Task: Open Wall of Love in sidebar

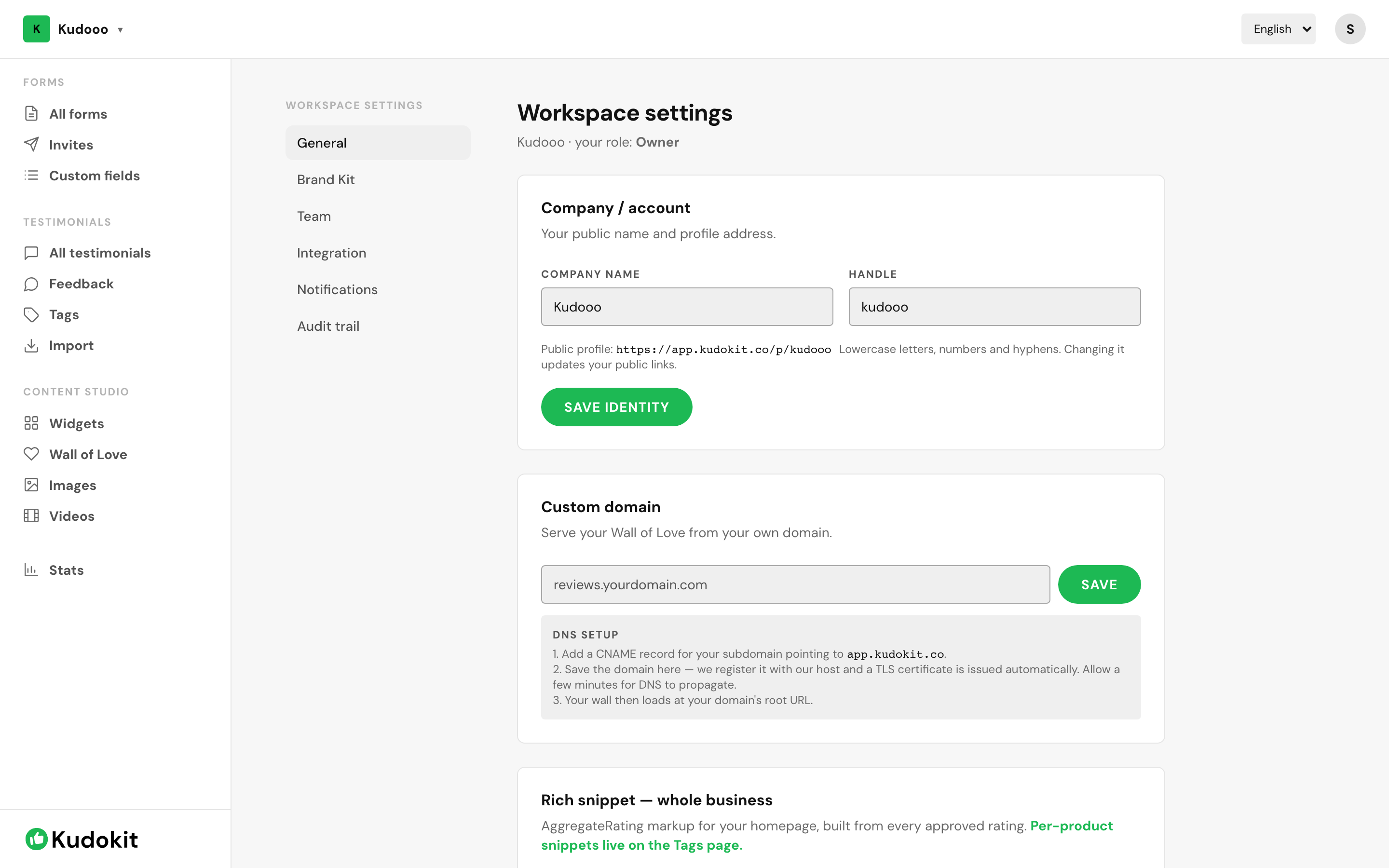Action: (88, 454)
